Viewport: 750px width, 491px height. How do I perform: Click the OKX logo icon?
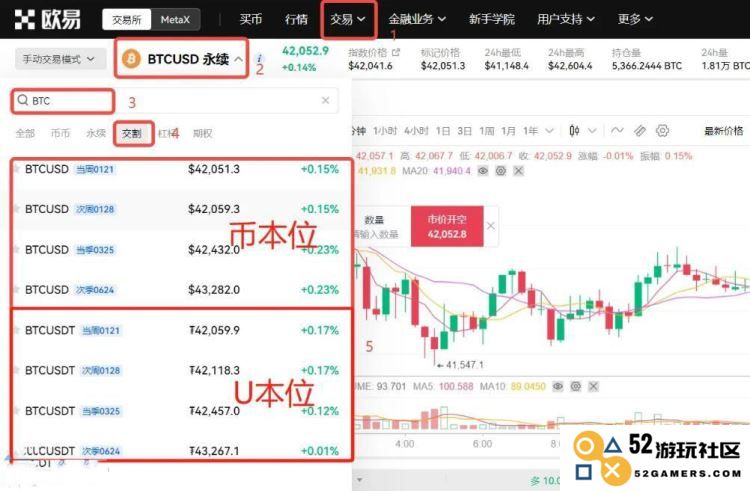pos(24,19)
